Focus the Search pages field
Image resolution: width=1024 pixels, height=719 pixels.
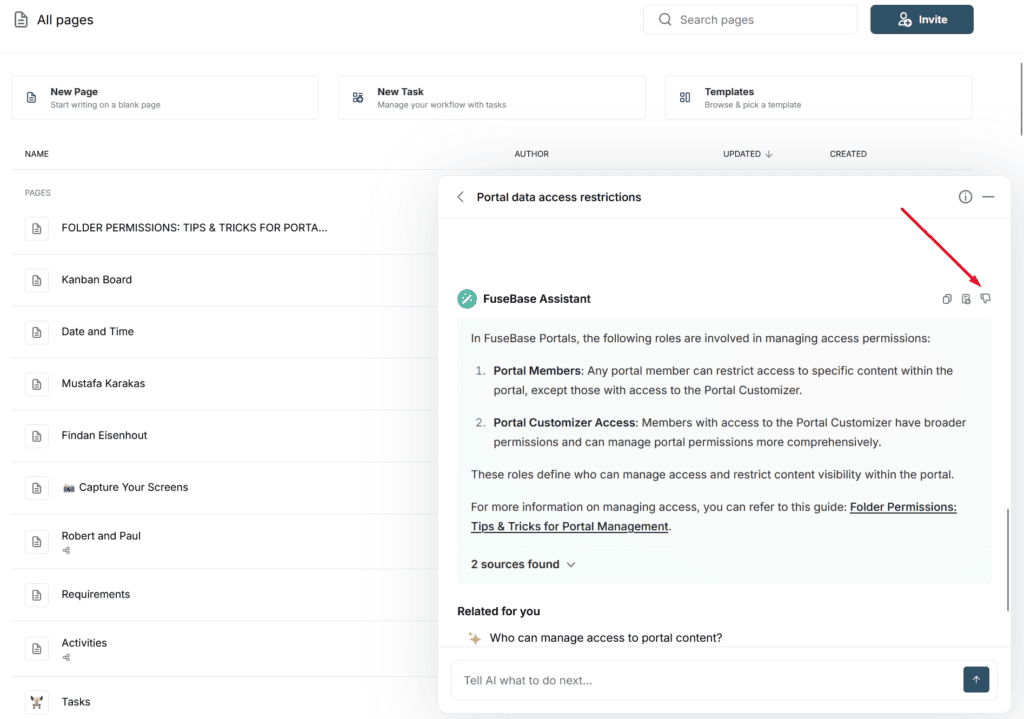pos(750,20)
